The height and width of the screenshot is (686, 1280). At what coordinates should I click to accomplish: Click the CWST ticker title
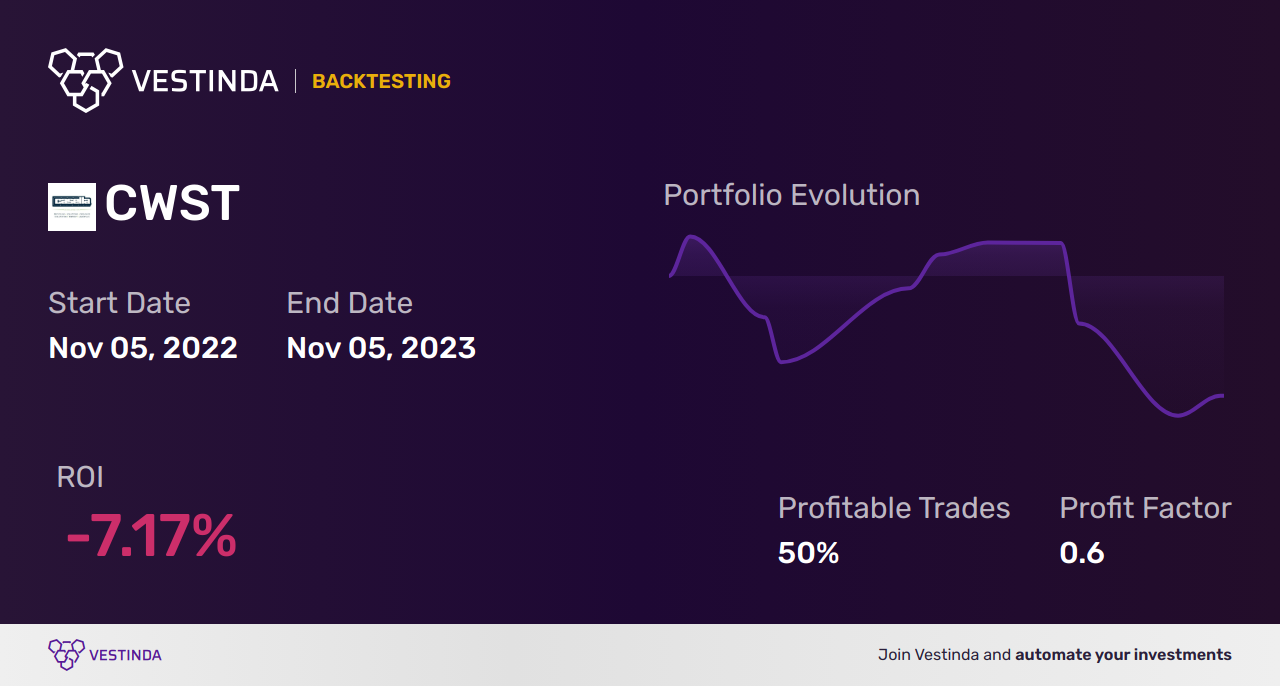pos(172,205)
